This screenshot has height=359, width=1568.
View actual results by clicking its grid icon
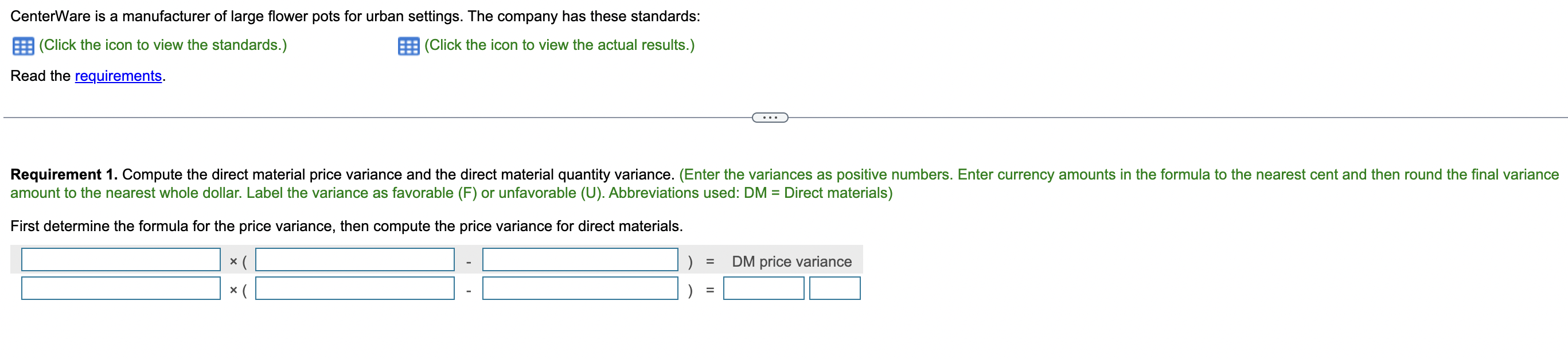click(x=410, y=46)
